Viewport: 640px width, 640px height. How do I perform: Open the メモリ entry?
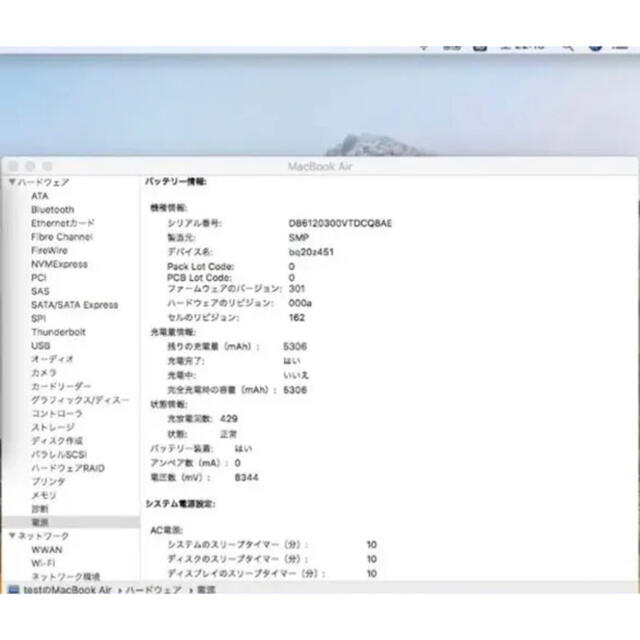[44, 495]
